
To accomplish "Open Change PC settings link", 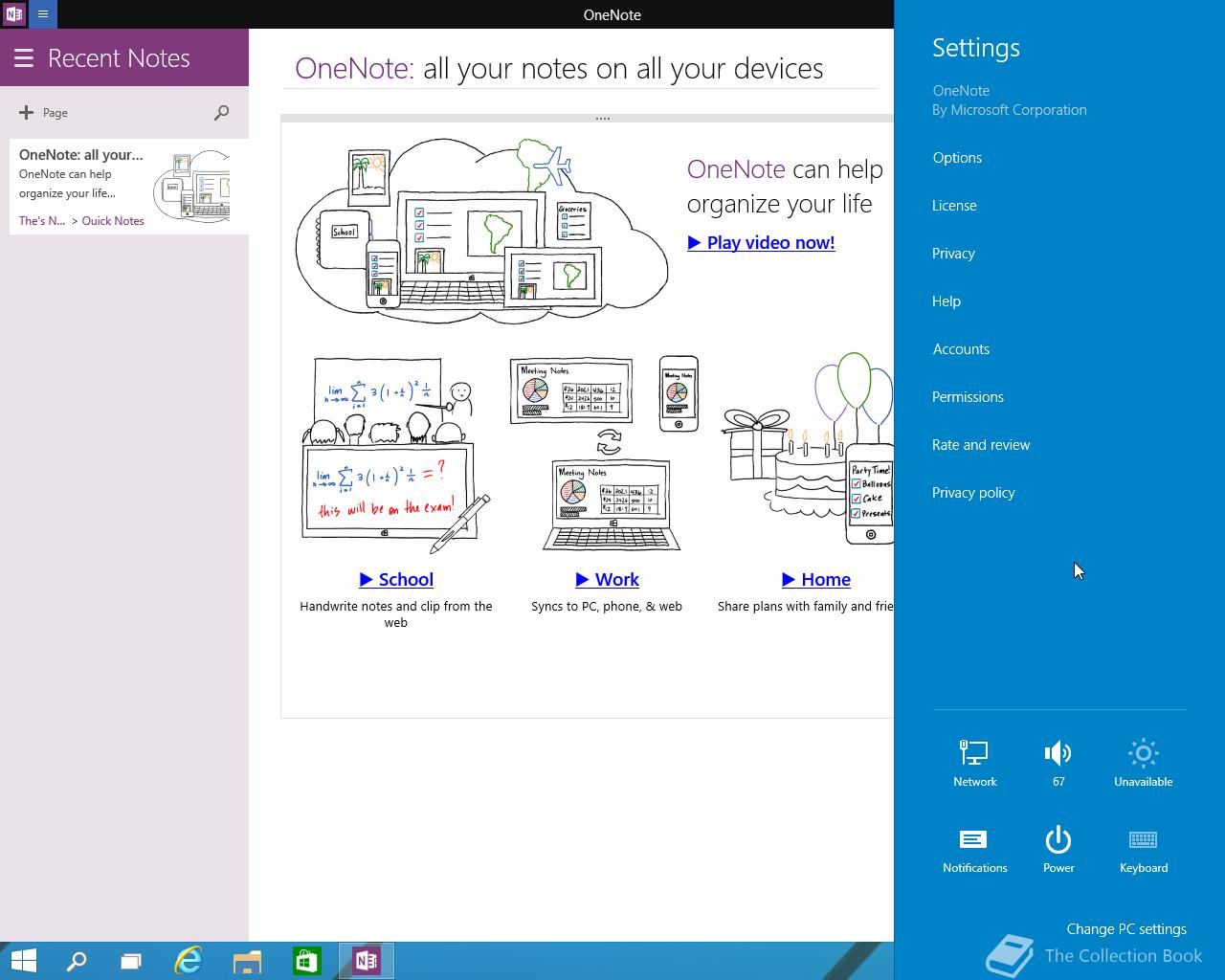I will pyautogui.click(x=1126, y=929).
